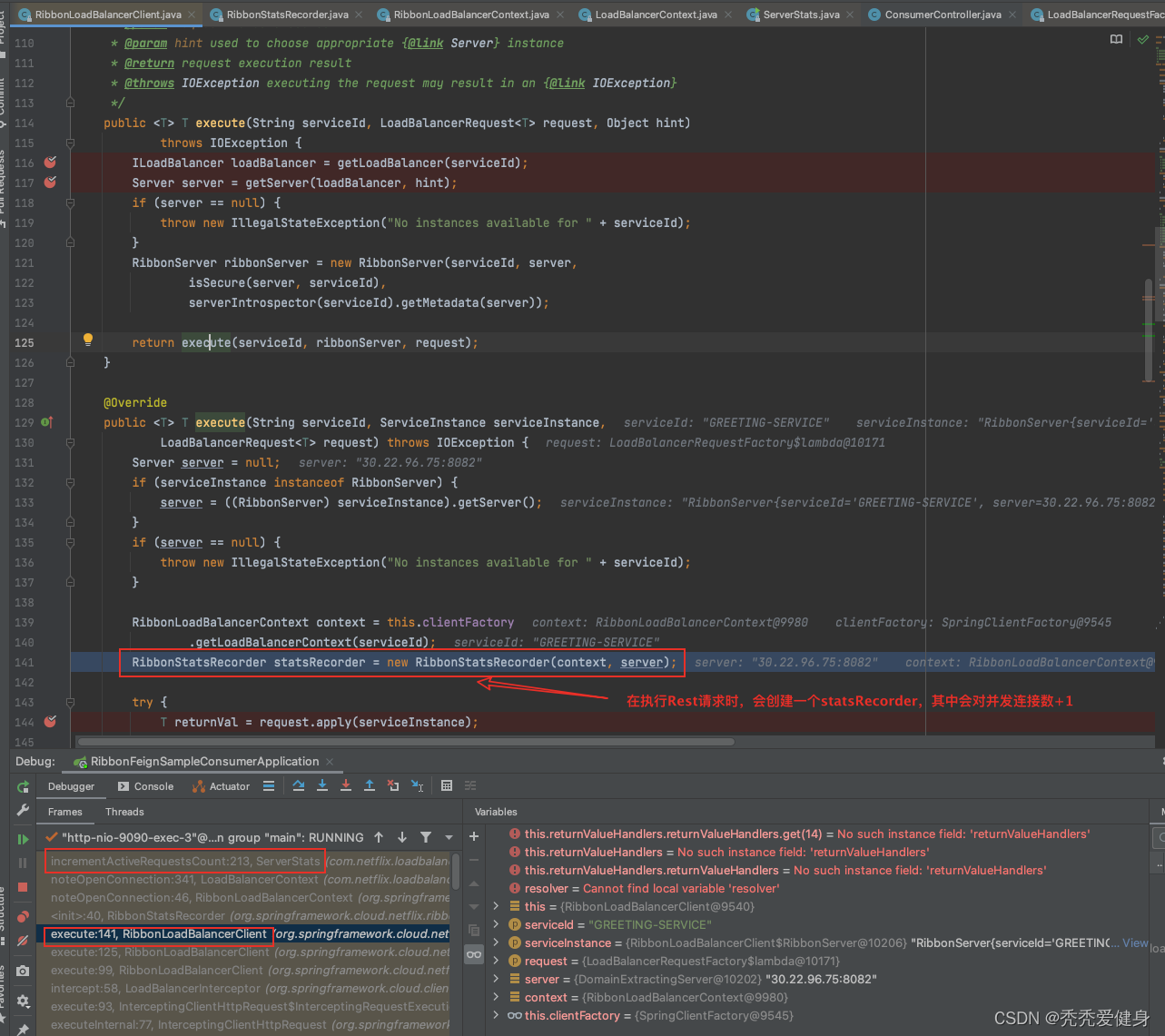
Task: Open debug gear settings menu
Action: [x=23, y=1001]
